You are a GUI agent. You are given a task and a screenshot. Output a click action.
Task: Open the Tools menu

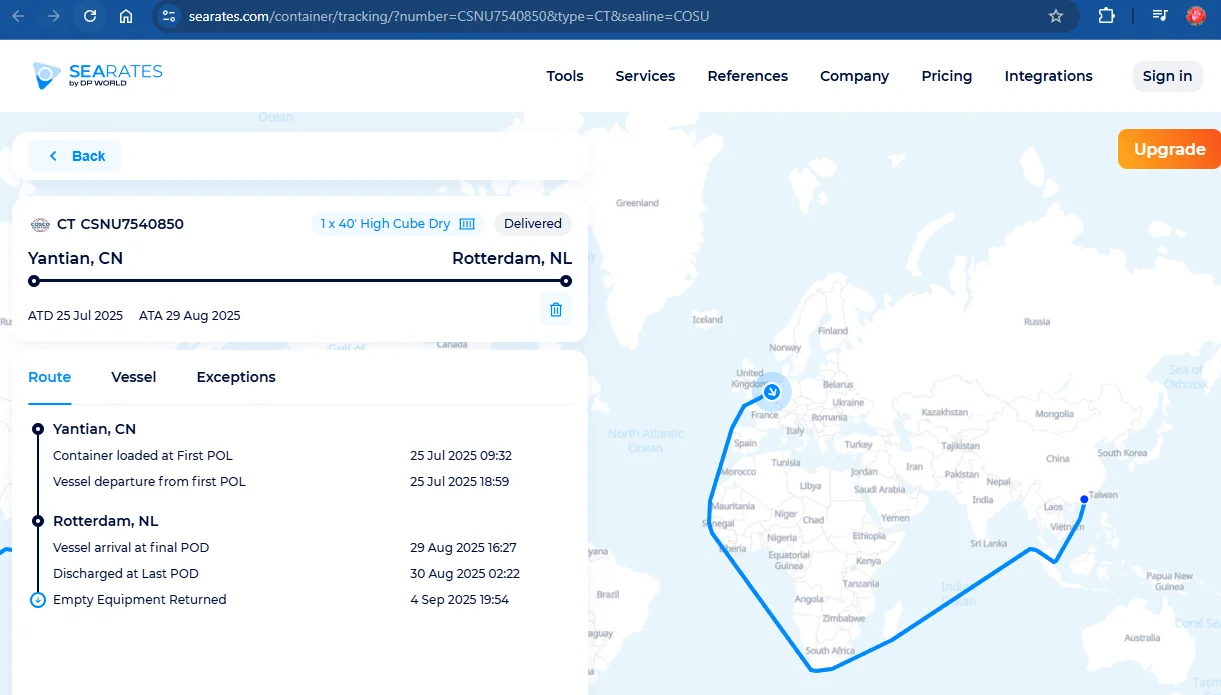coord(565,76)
